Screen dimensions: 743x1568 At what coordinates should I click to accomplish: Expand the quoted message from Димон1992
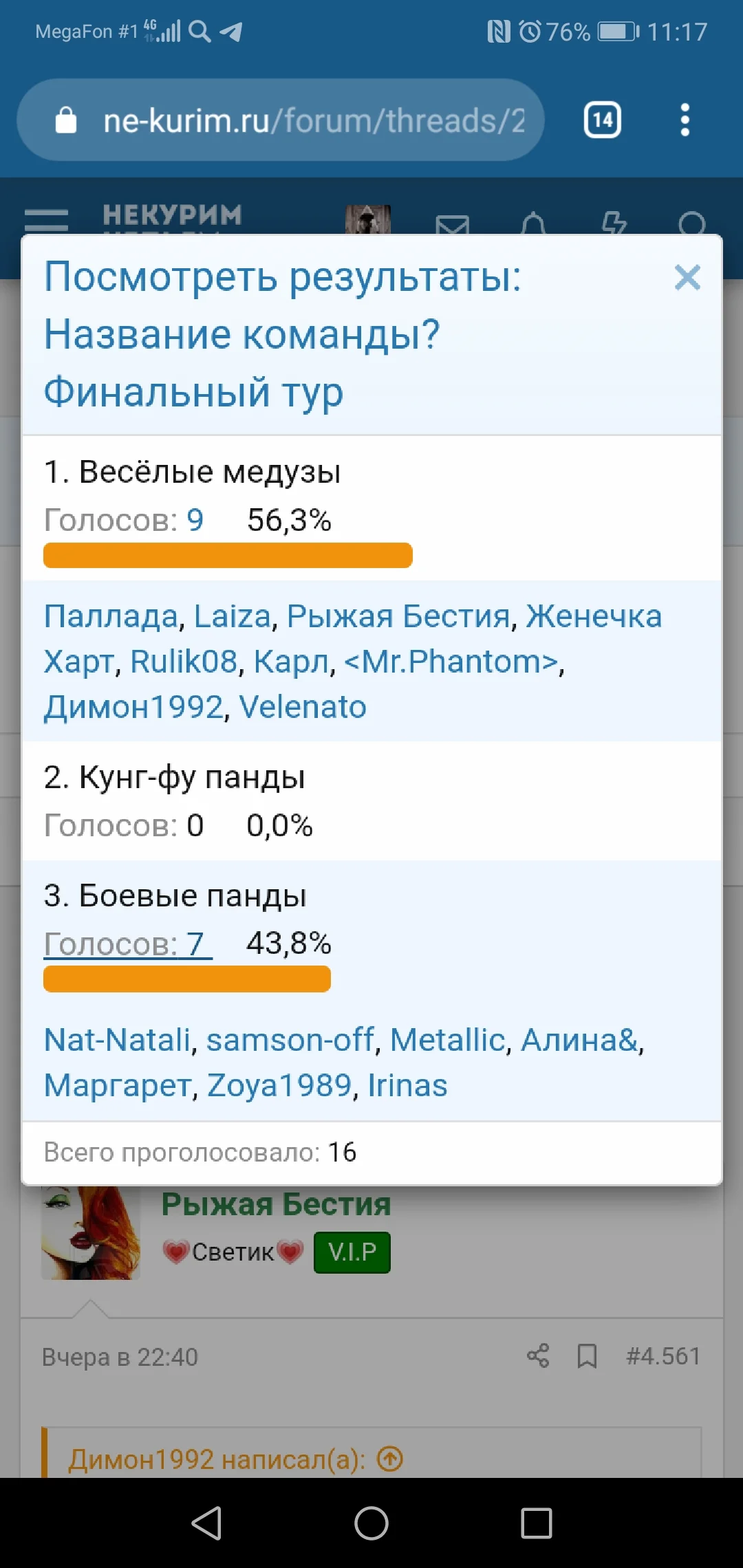tap(391, 1458)
